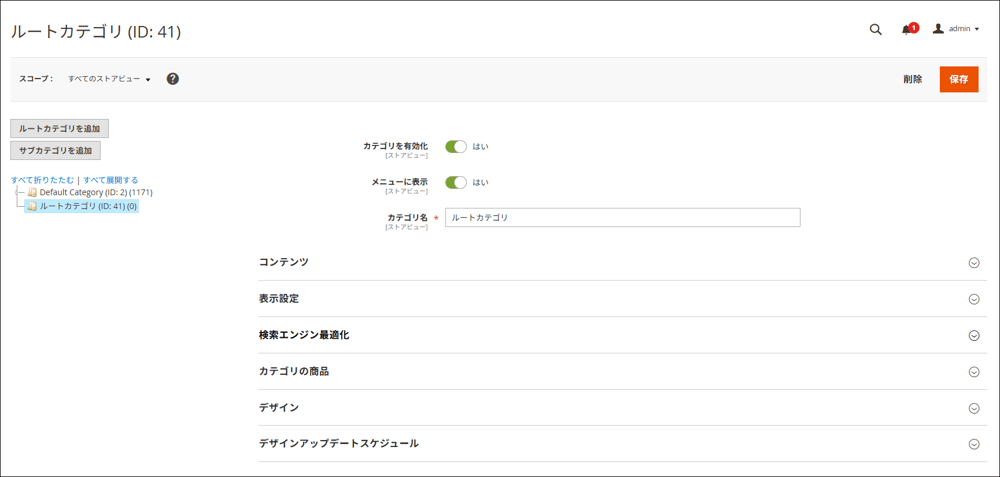Expand the コンテンツ section chevron

[x=974, y=263]
